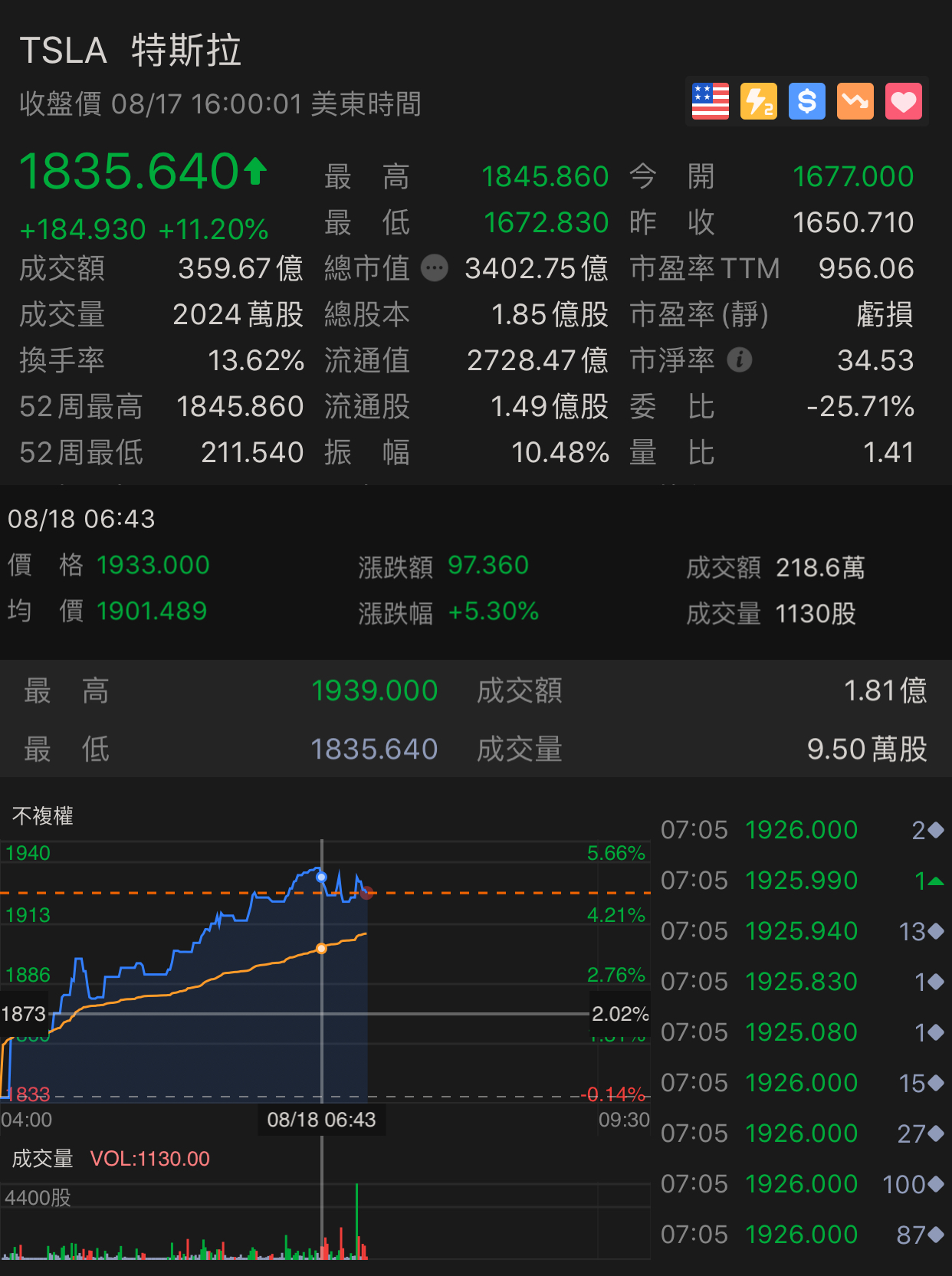Tap the 委比 value -25.71%
The image size is (952, 1276).
click(860, 406)
